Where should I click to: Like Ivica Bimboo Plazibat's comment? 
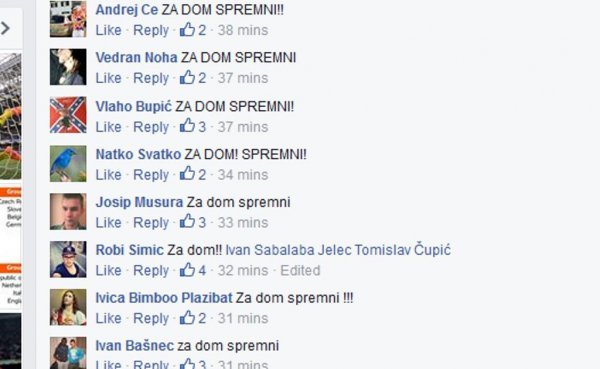108,318
